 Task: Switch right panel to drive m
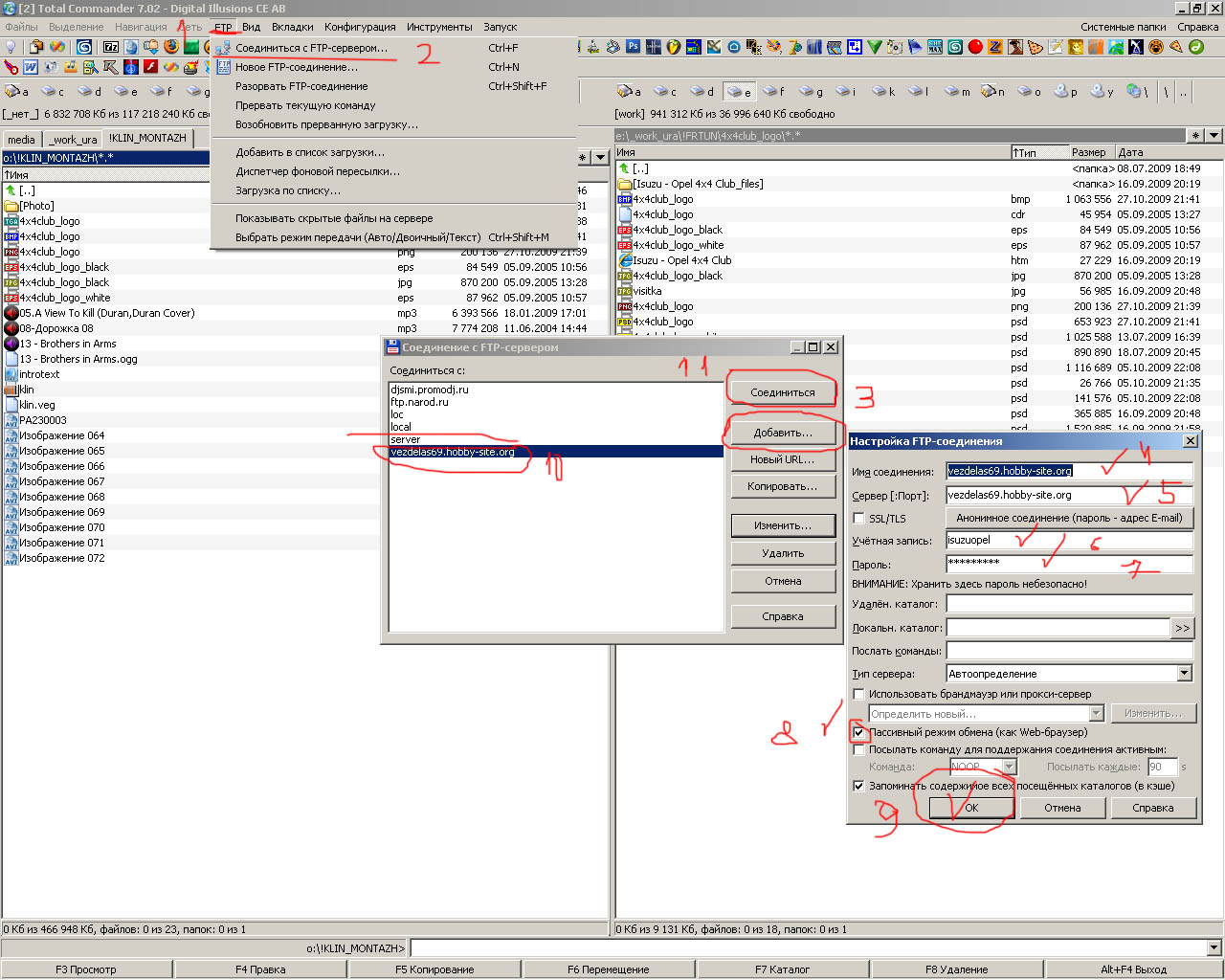click(958, 92)
